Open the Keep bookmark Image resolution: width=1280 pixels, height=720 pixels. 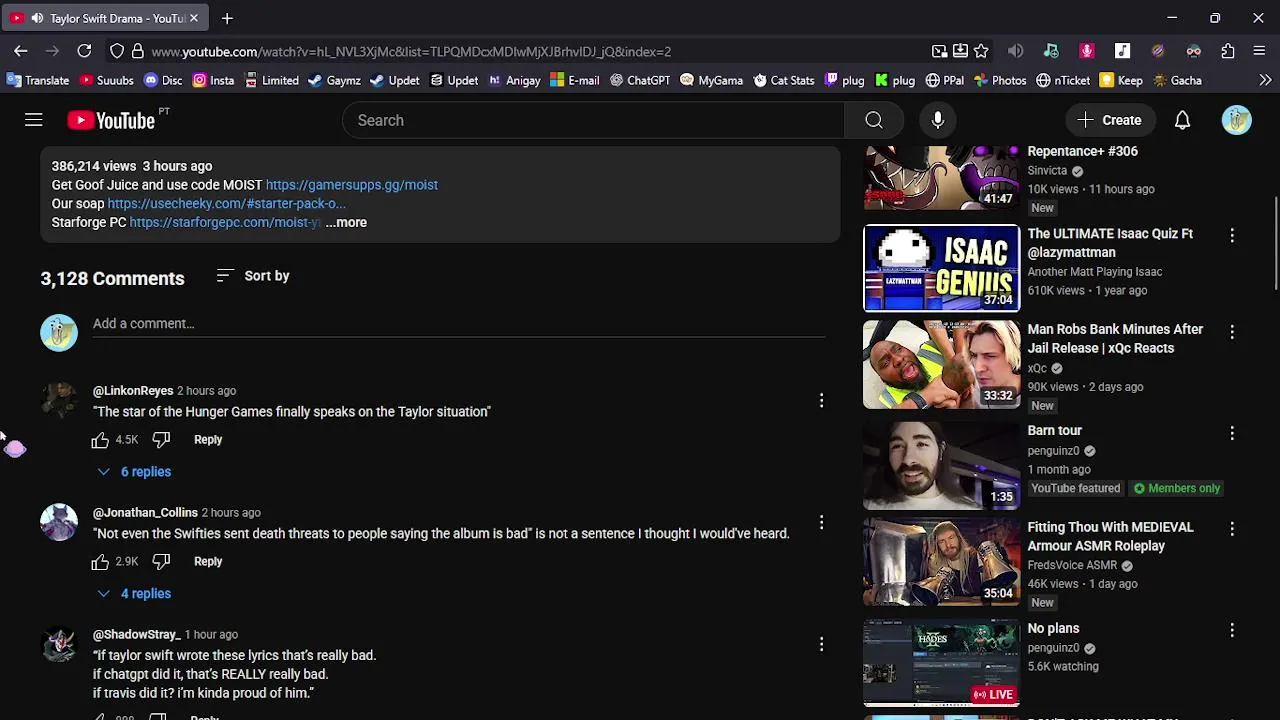click(x=1121, y=80)
